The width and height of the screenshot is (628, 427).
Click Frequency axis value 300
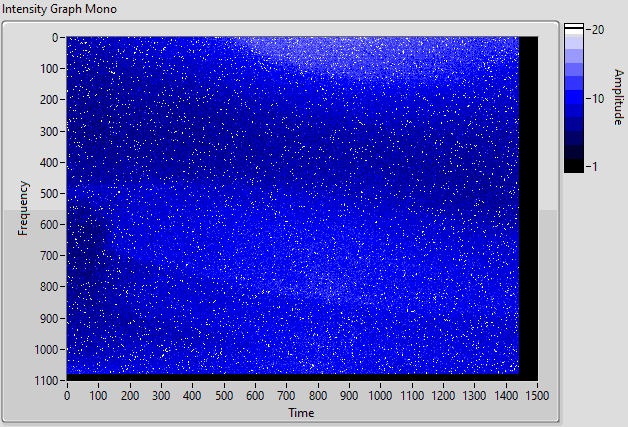coord(49,131)
